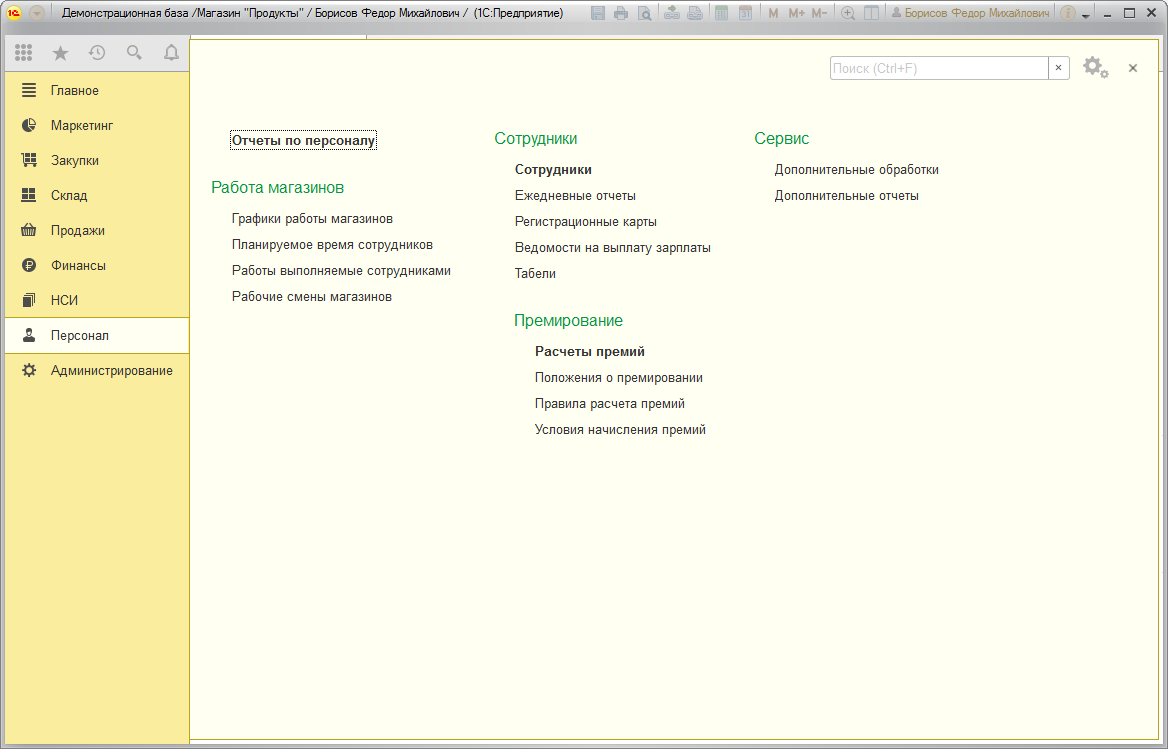The image size is (1168, 749).
Task: Open Ведомости на выплату зарплаты
Action: [612, 248]
